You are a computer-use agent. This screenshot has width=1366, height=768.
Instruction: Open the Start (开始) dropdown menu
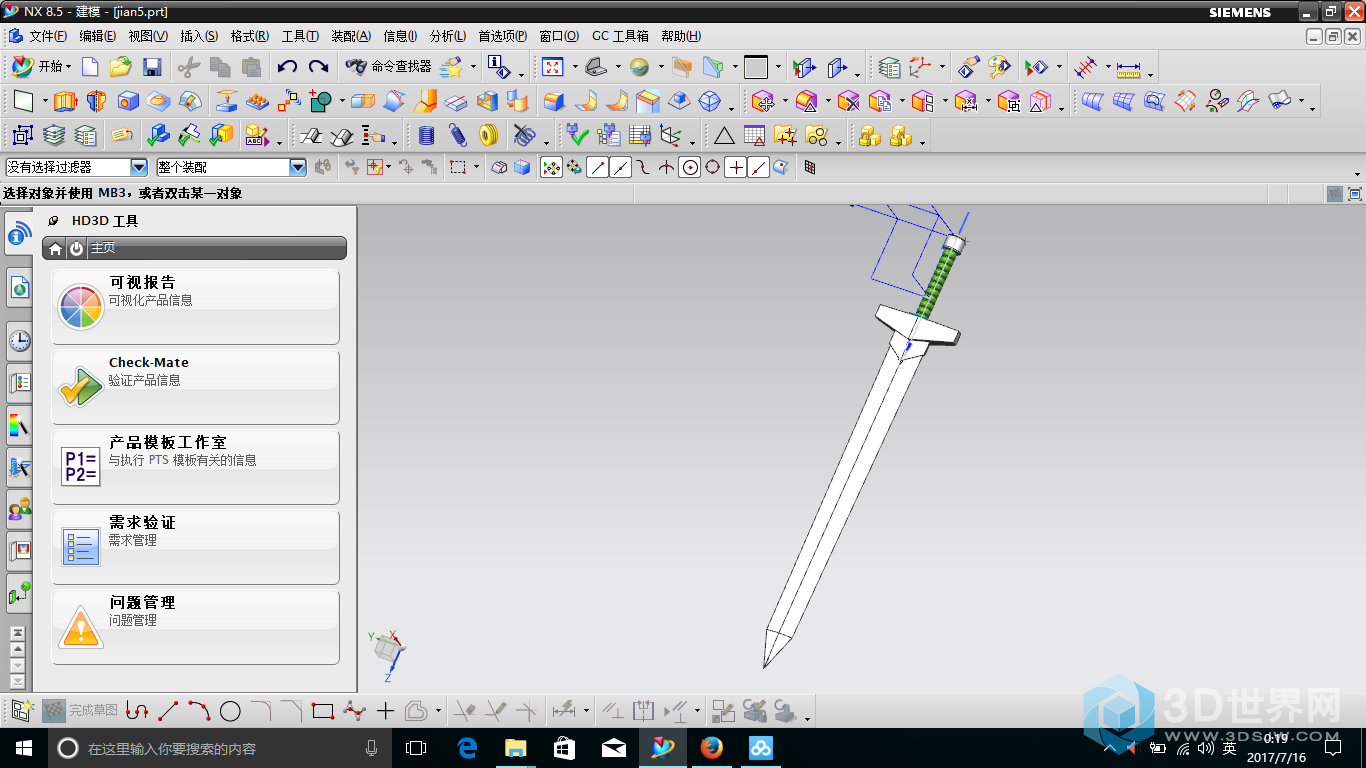[42, 67]
